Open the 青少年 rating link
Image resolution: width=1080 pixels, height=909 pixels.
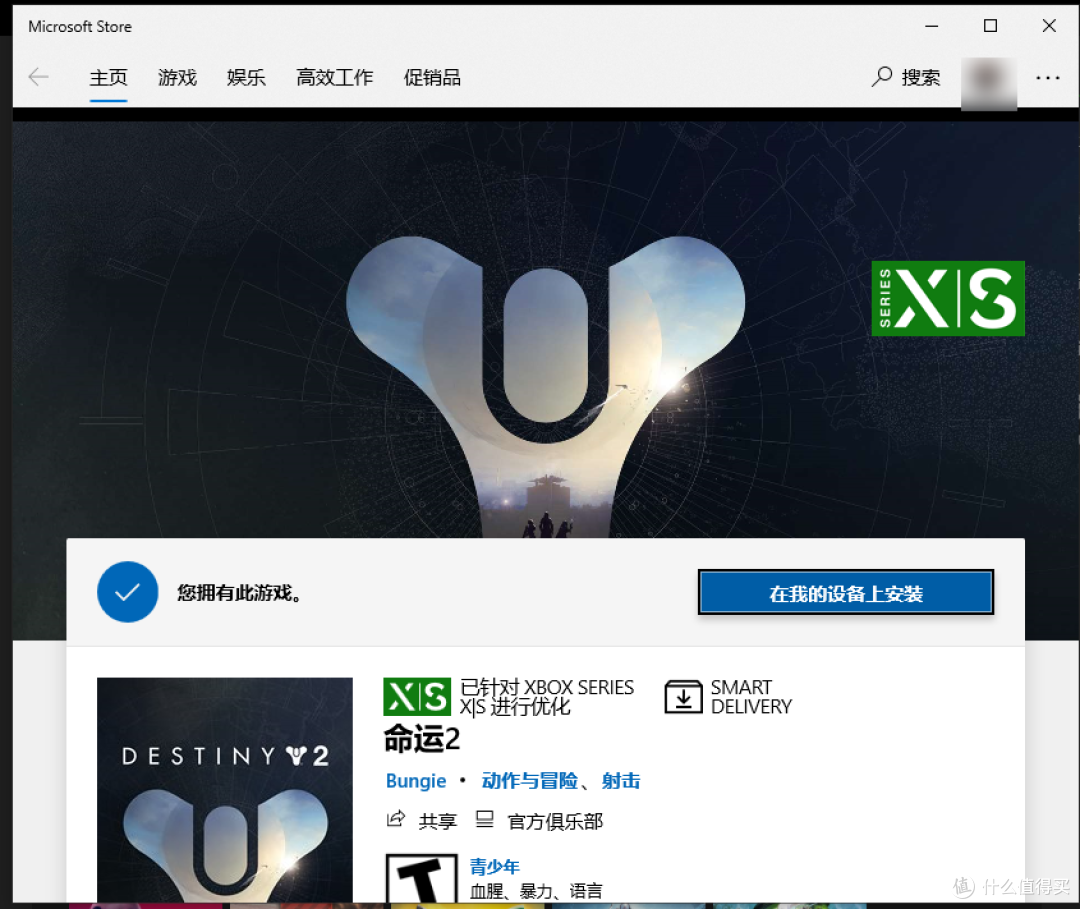tap(495, 866)
